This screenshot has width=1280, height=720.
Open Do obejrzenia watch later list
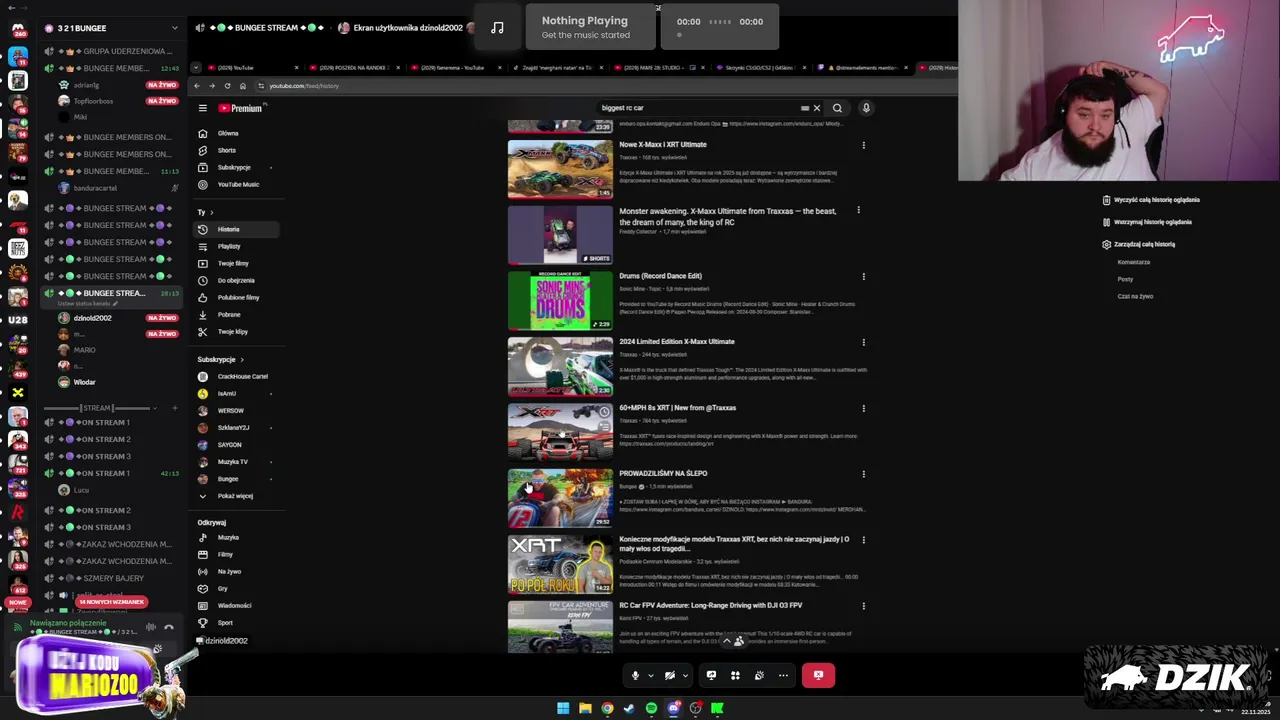pyautogui.click(x=236, y=280)
